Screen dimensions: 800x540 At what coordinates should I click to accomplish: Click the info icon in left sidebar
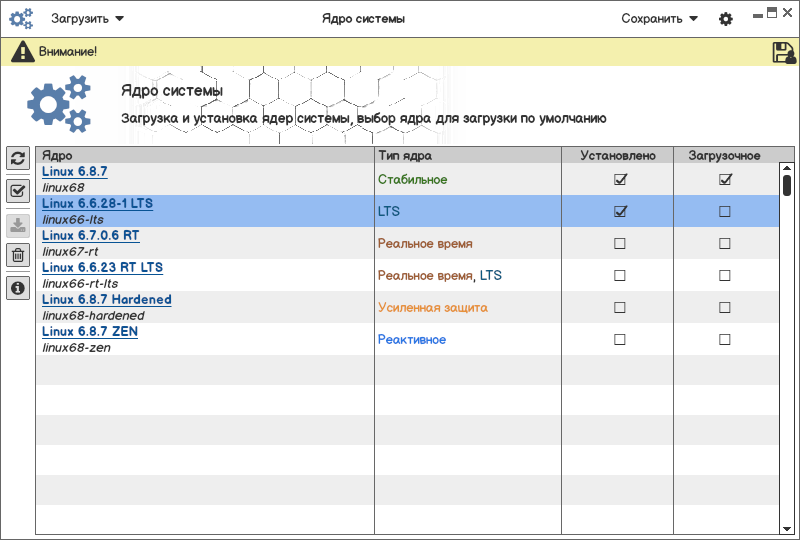[x=17, y=288]
